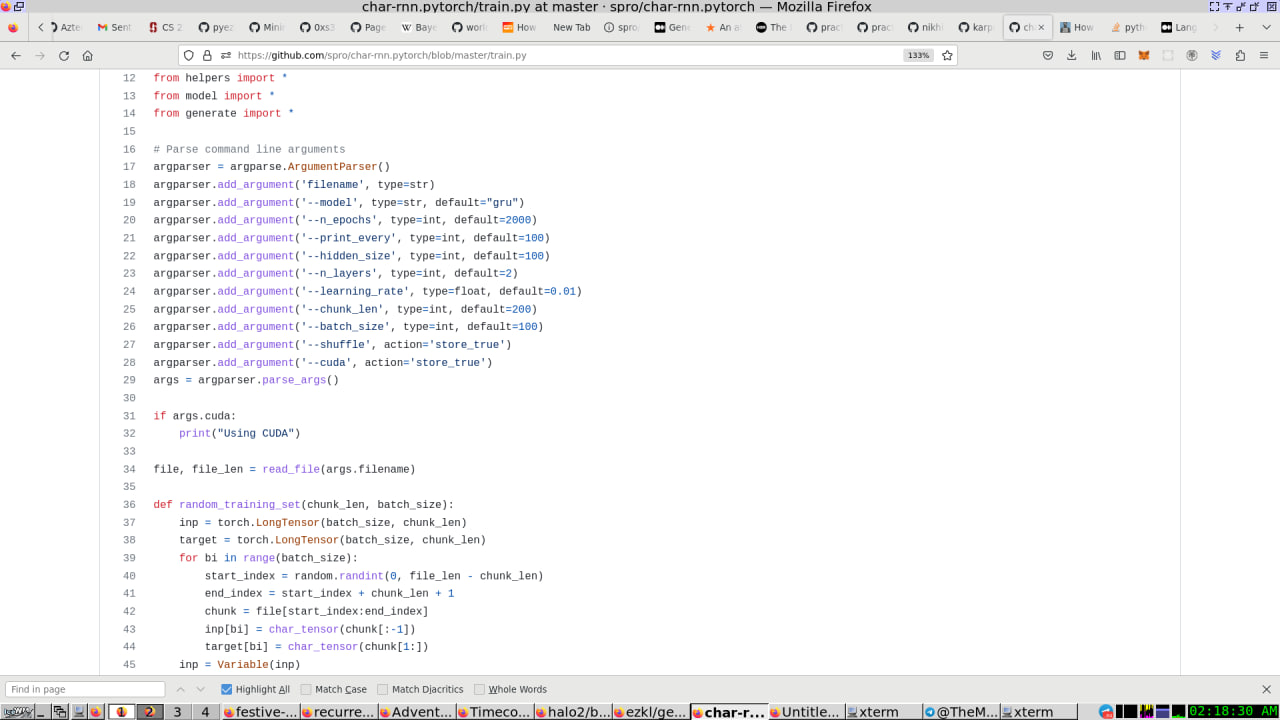
Task: Switch to the Lang tab
Action: [x=1179, y=27]
